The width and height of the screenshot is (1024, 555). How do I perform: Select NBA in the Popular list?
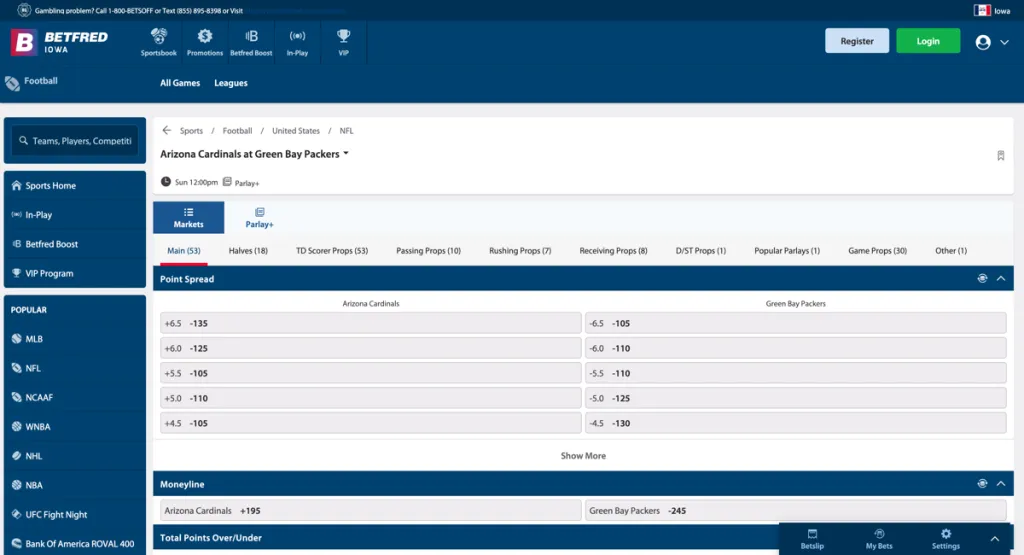[75, 485]
